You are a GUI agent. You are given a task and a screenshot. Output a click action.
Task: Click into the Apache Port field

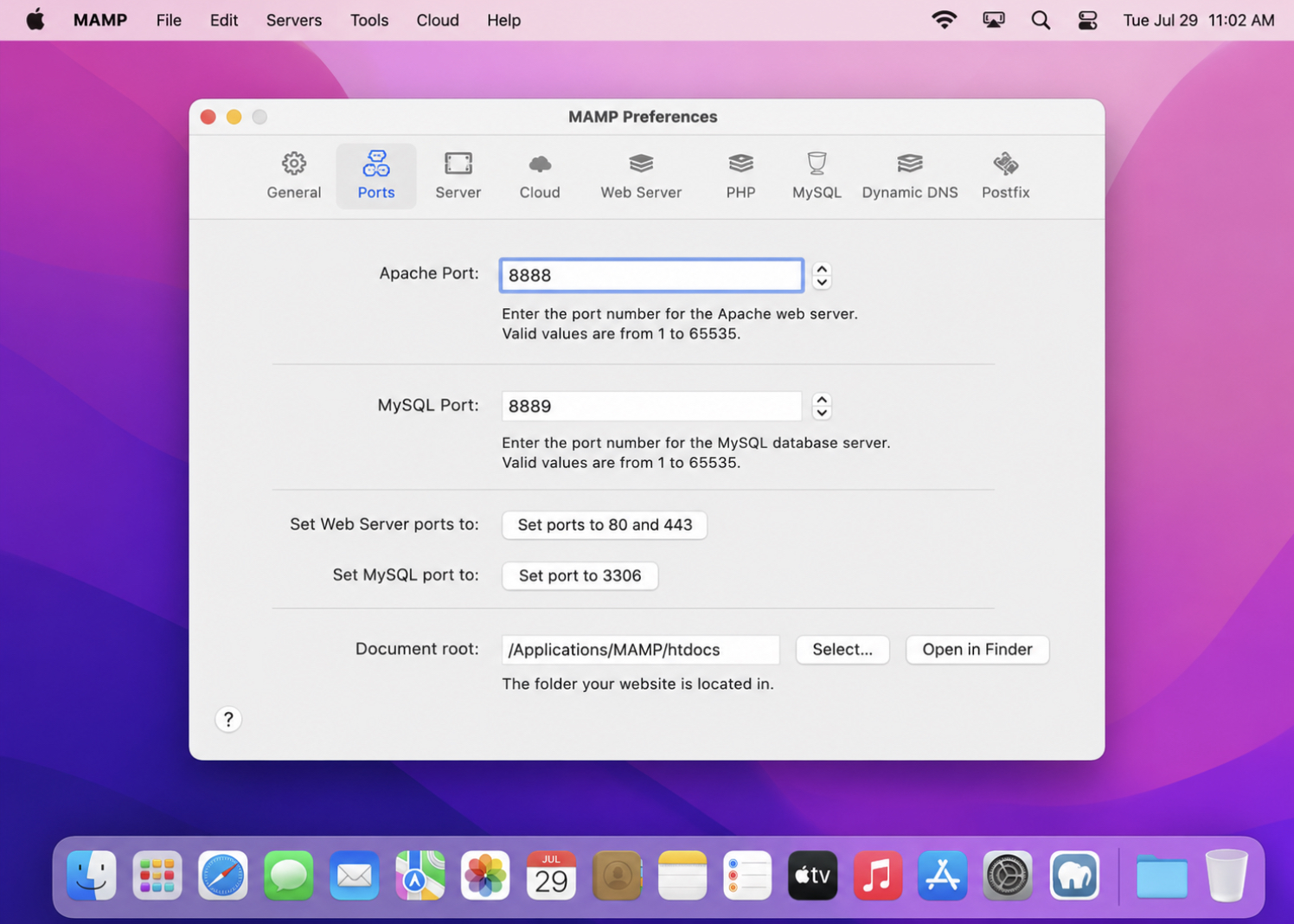651,275
